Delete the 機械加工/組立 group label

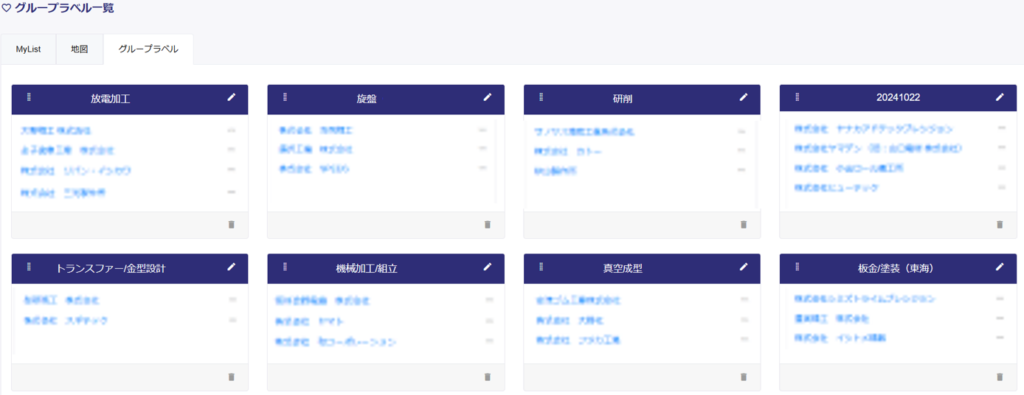pos(487,377)
